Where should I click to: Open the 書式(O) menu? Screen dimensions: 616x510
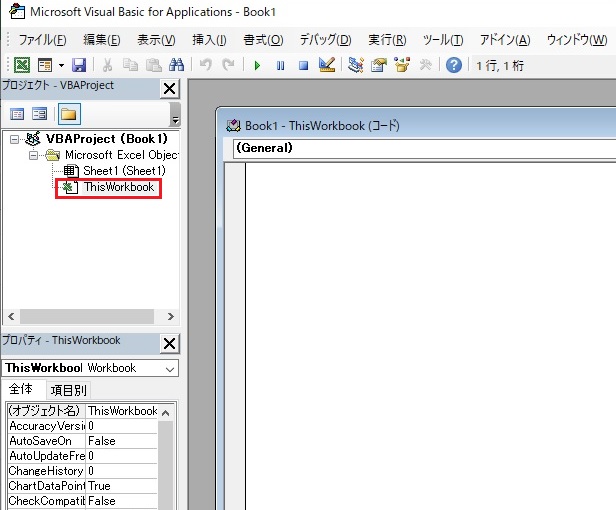[x=263, y=40]
